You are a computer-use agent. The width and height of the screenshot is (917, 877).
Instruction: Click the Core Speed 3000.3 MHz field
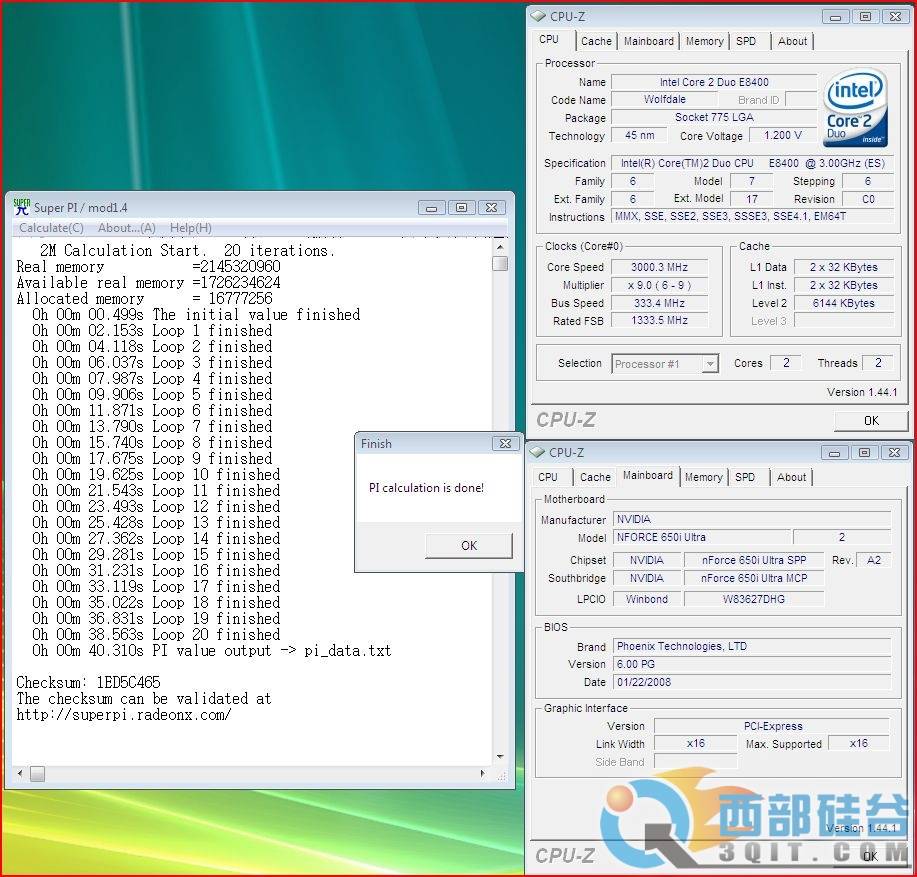660,267
